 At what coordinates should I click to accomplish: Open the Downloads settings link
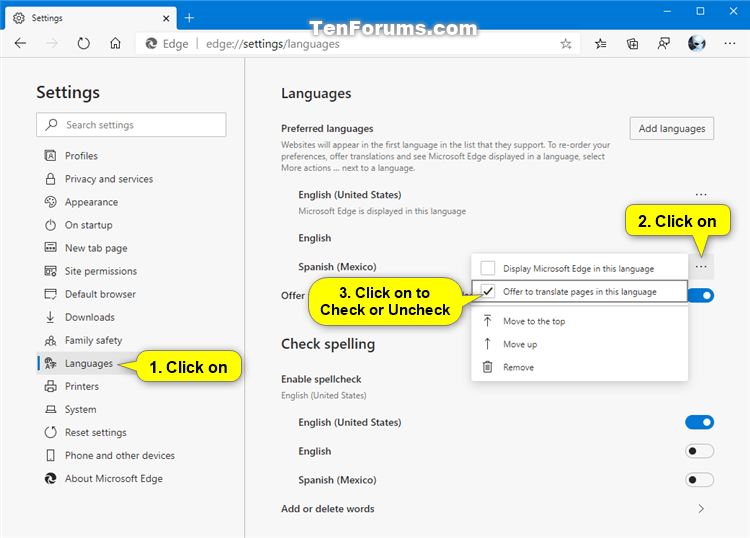click(x=89, y=317)
